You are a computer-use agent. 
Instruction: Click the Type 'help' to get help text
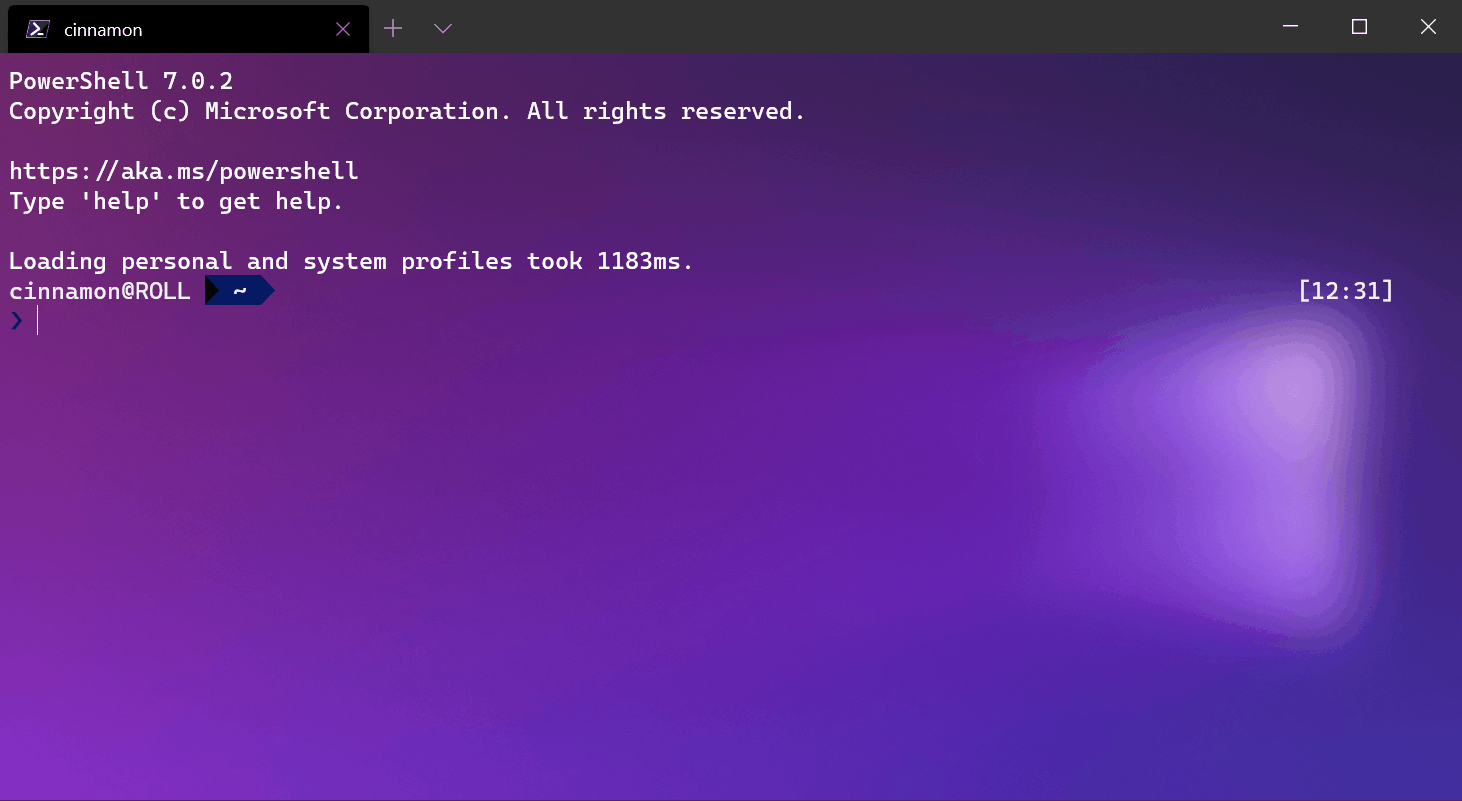[x=175, y=201]
